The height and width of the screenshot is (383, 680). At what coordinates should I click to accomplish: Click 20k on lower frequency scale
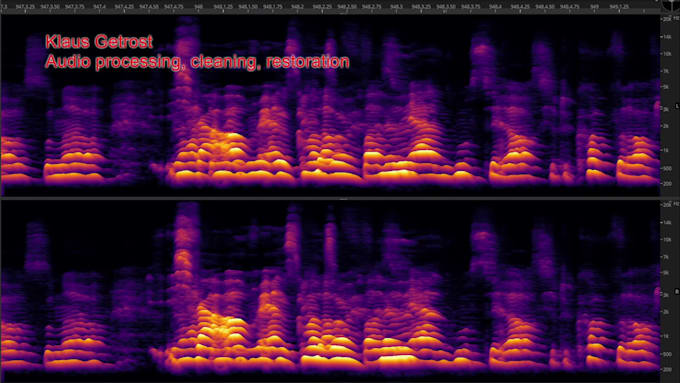667,205
